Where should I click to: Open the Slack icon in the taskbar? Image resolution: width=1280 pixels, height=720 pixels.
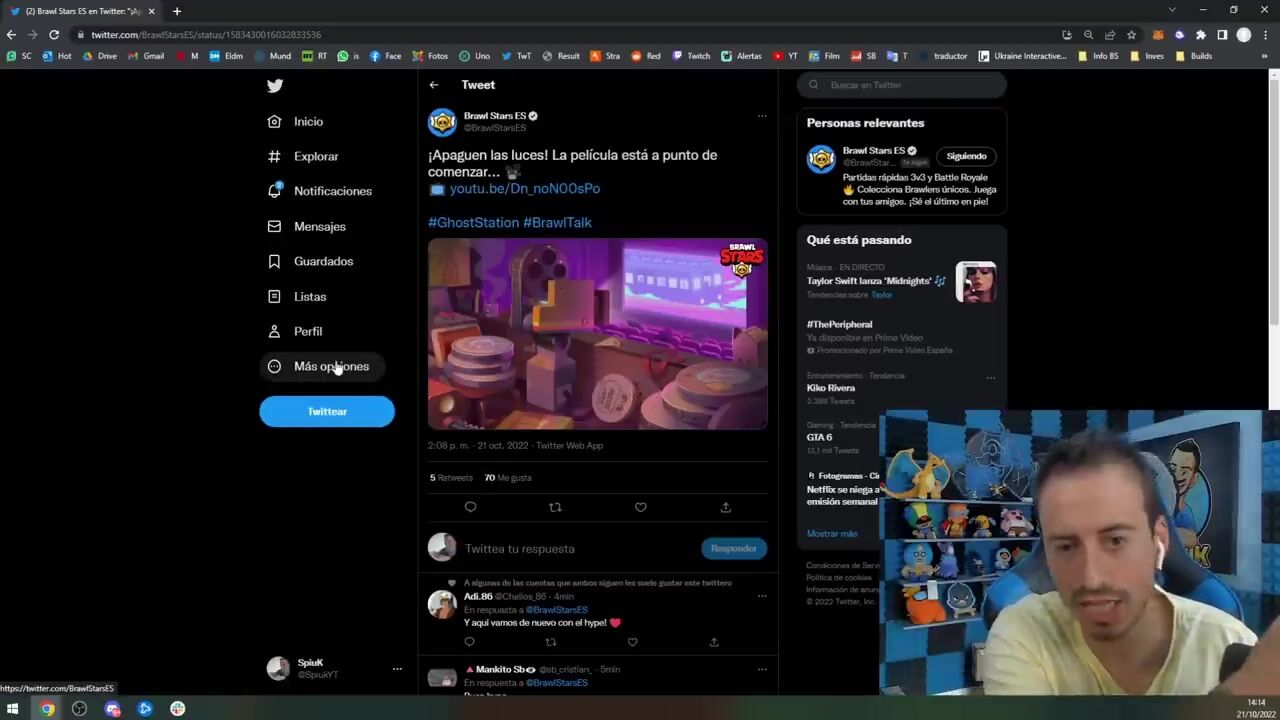pos(178,709)
